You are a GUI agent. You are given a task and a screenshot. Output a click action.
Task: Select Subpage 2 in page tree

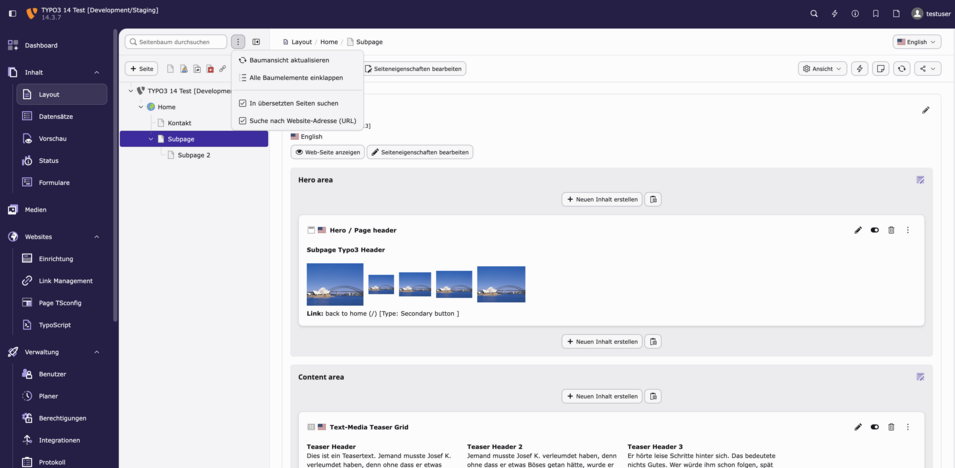(194, 155)
